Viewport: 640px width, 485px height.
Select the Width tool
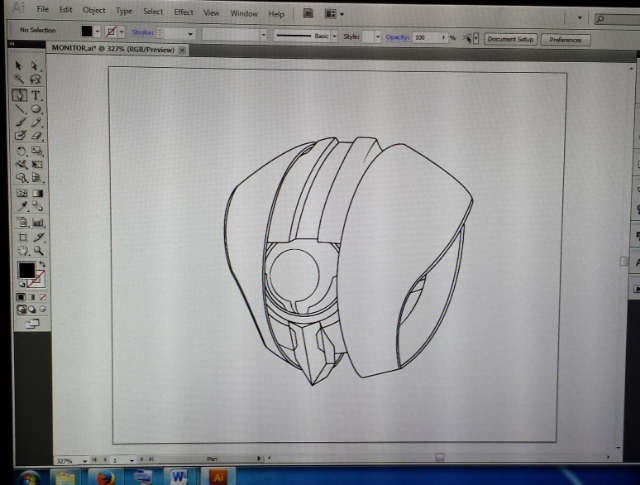21,164
